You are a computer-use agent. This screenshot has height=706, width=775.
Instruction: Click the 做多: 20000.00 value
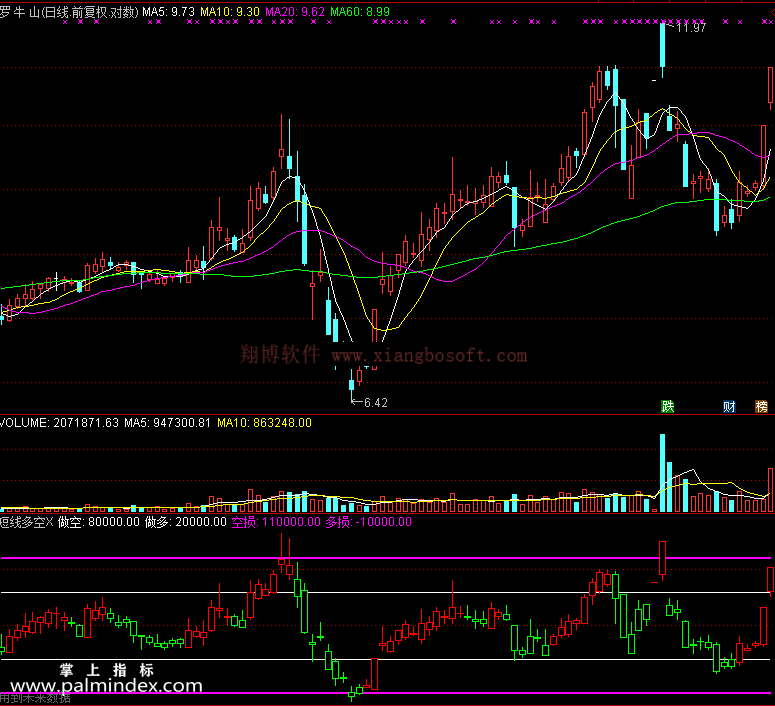(x=186, y=522)
